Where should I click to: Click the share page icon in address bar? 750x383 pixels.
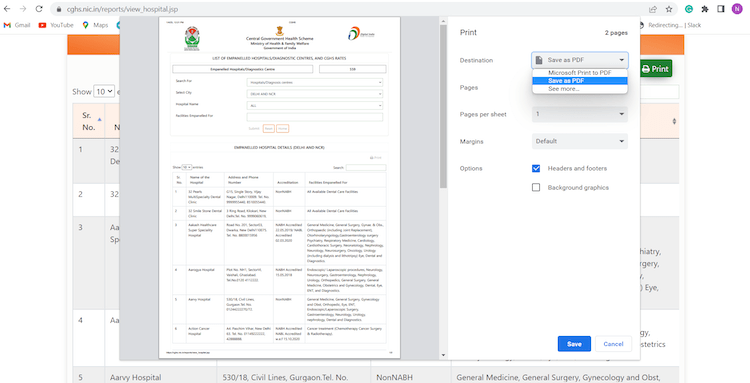(x=653, y=9)
